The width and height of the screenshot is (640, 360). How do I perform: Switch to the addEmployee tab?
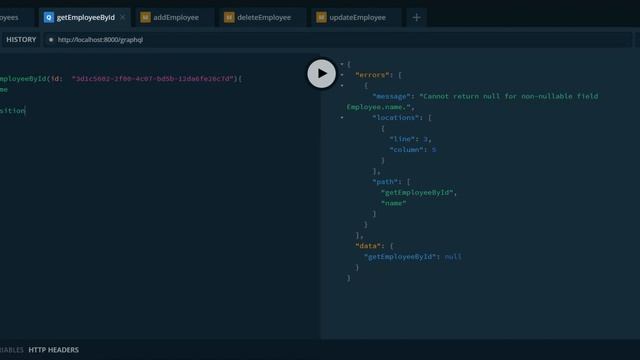(x=176, y=18)
